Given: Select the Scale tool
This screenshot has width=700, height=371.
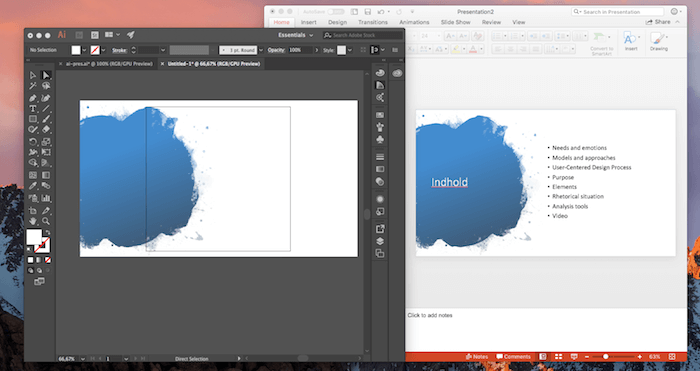Looking at the screenshot, I should [46, 142].
